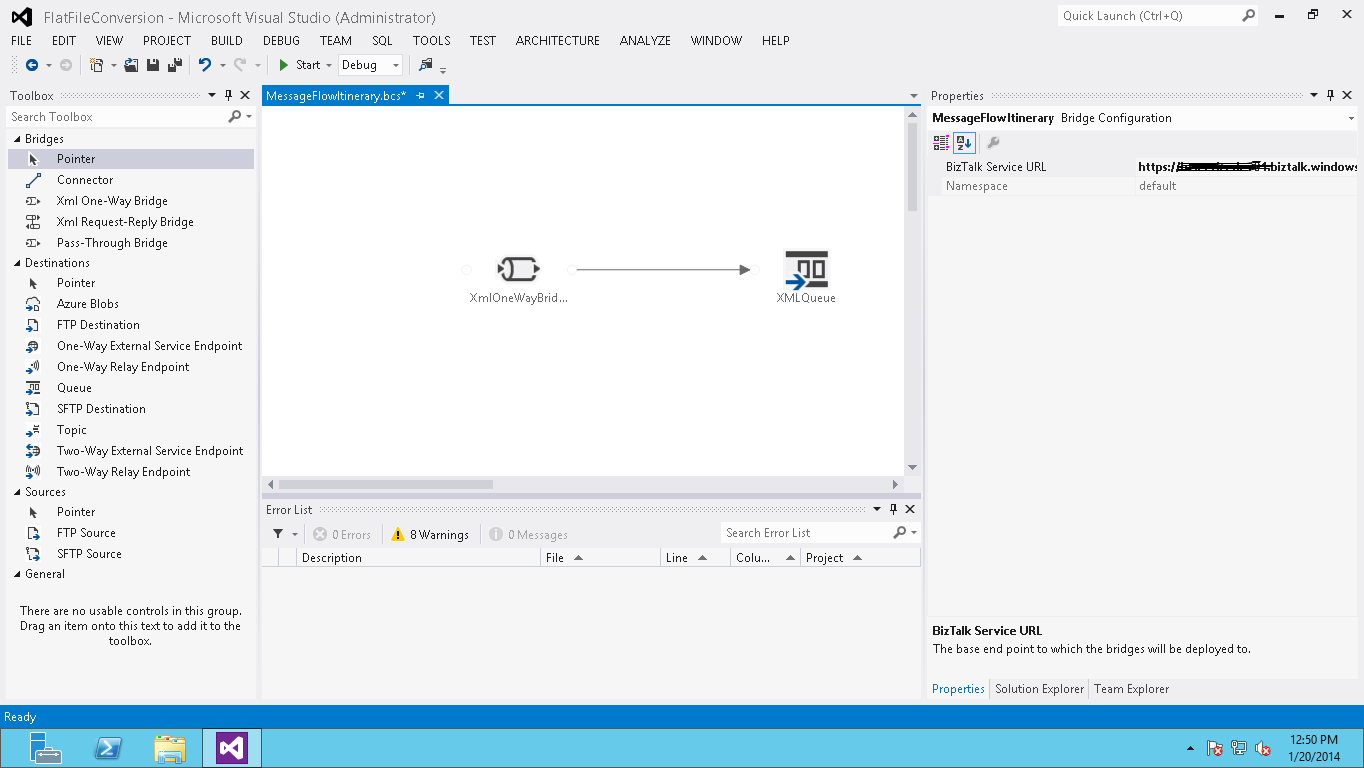This screenshot has height=768, width=1364.
Task: Toggle auto-hide pin on Error List
Action: tap(893, 510)
